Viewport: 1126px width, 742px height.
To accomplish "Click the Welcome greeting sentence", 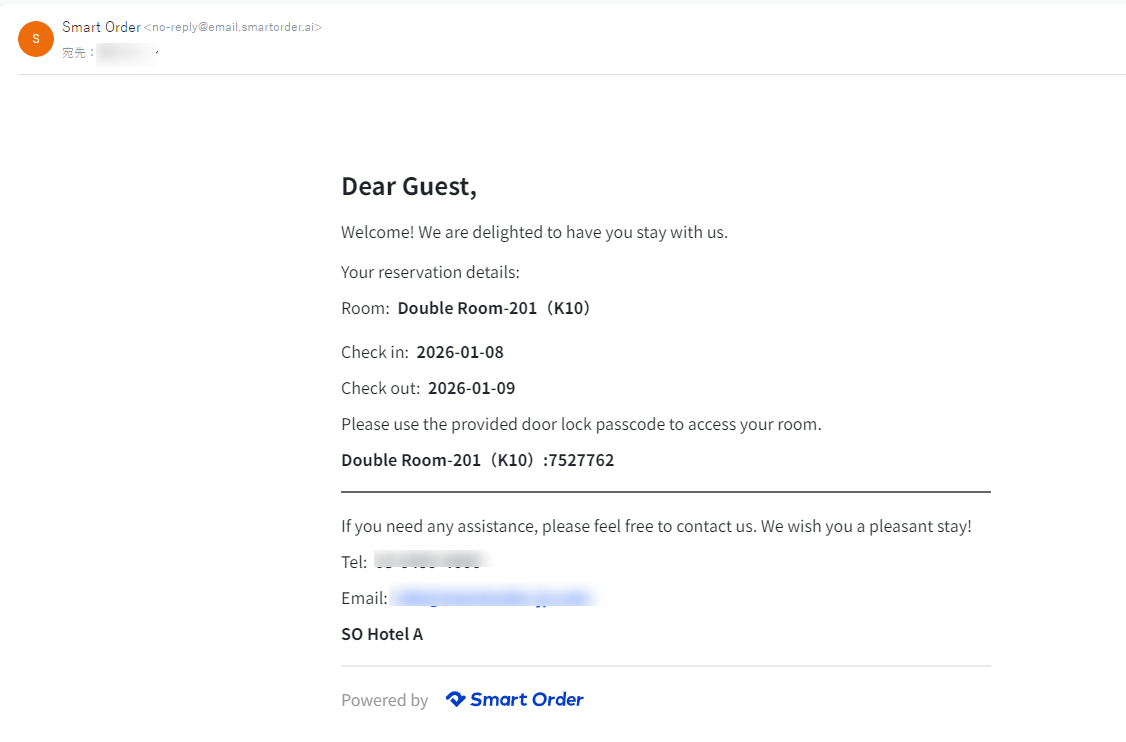I will tap(534, 233).
